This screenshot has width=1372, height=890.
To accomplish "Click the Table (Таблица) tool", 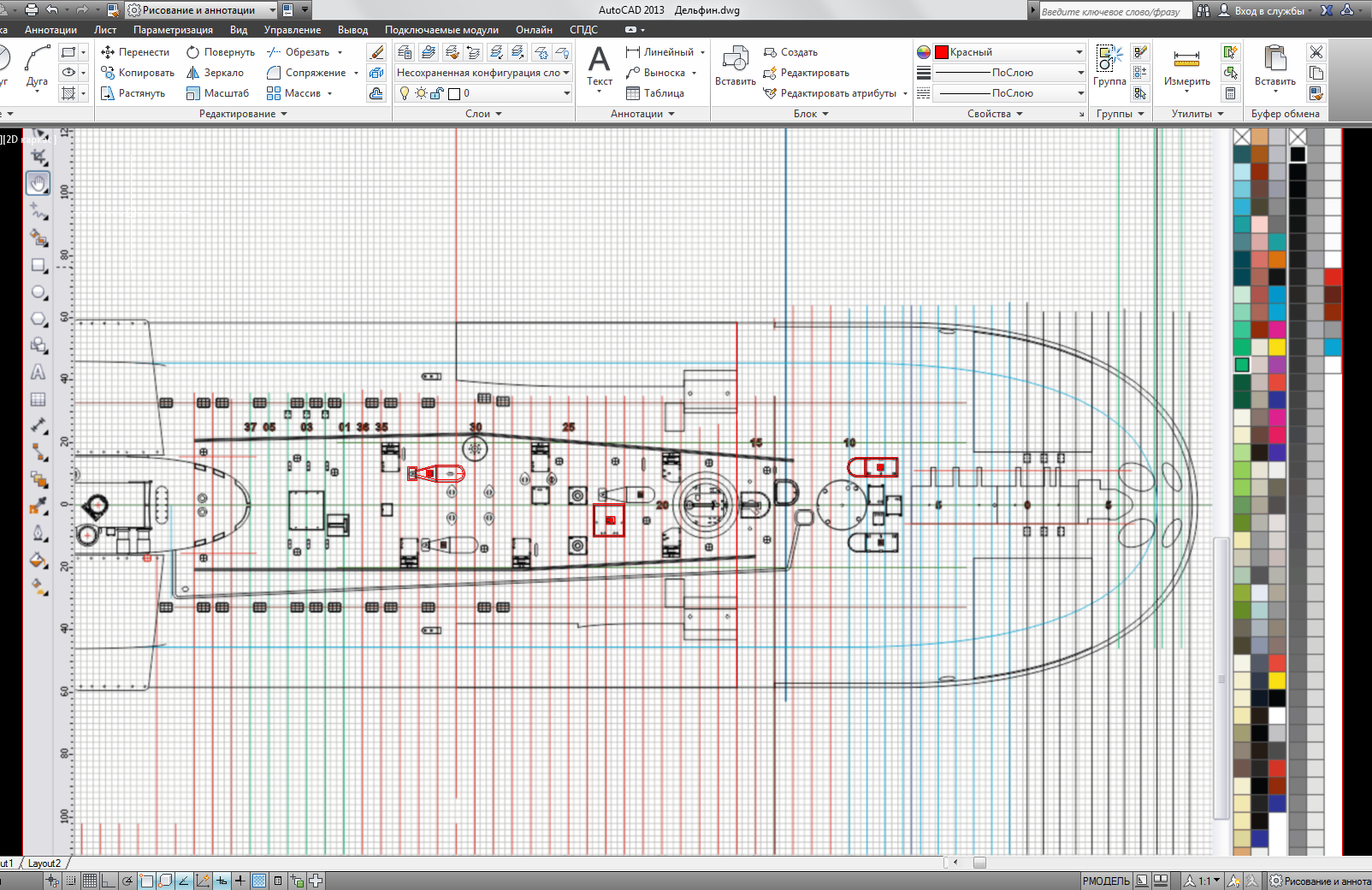I will point(654,93).
